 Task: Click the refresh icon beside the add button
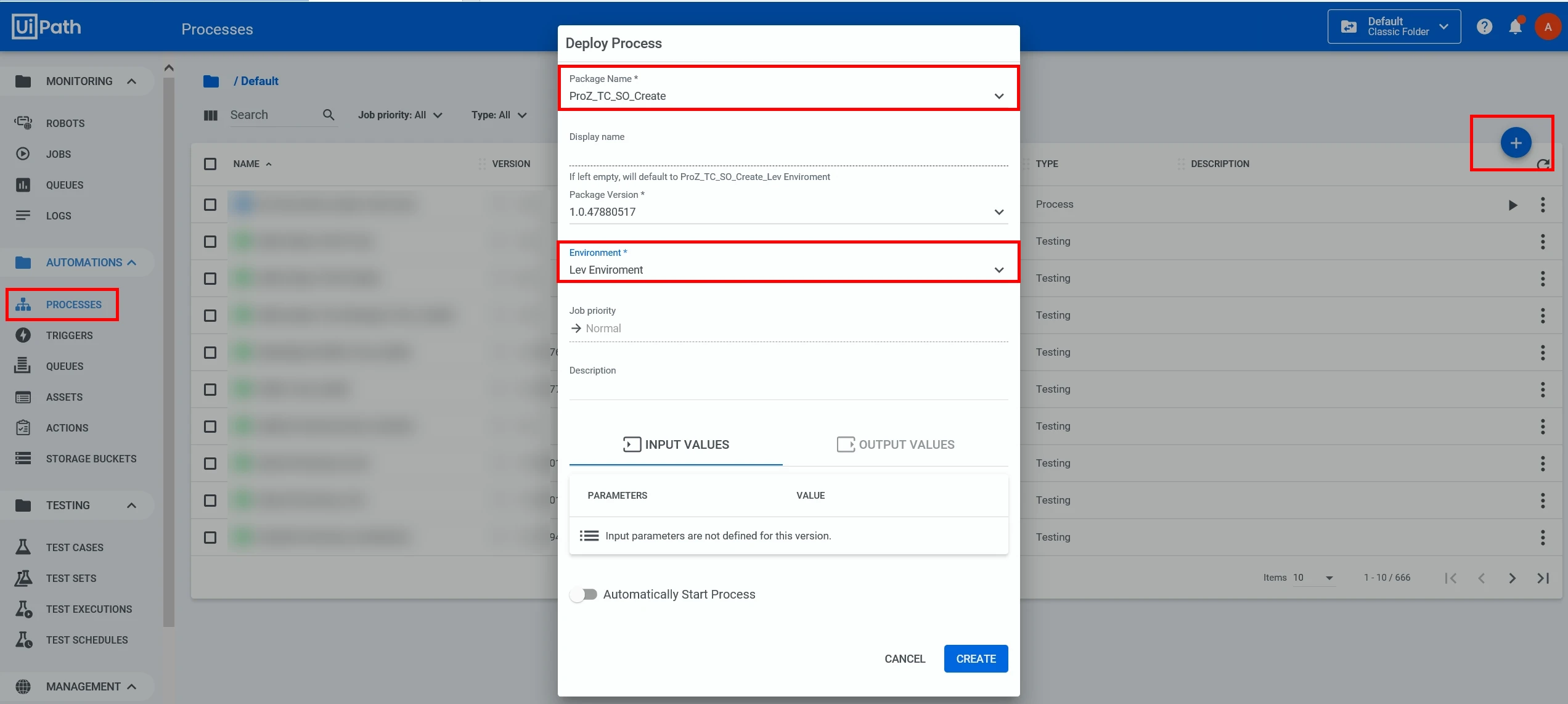tap(1543, 164)
